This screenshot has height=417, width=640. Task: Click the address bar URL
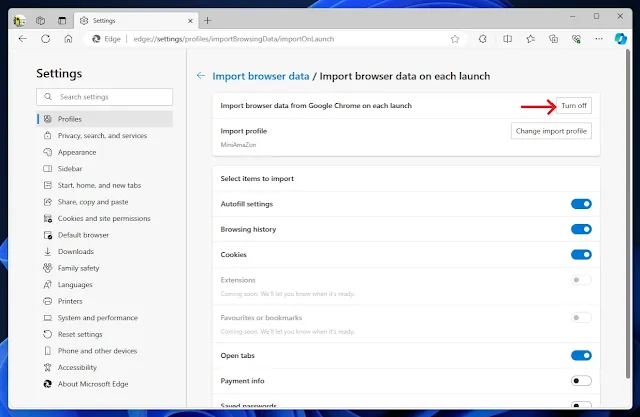[x=234, y=39]
